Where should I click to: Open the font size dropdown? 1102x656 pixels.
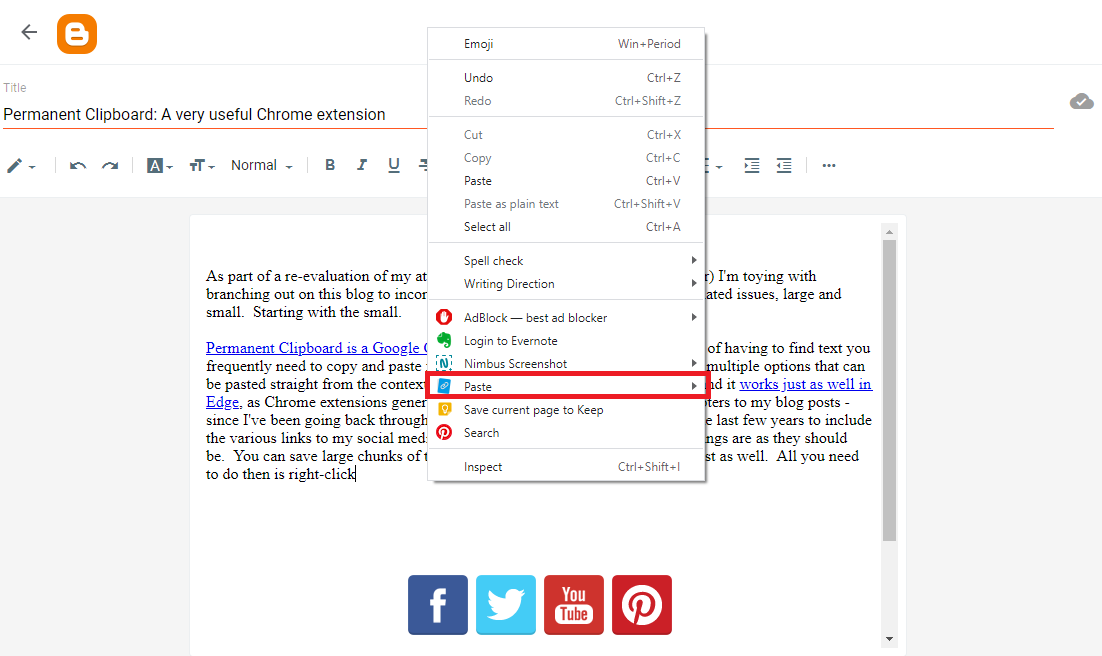[x=202, y=166]
